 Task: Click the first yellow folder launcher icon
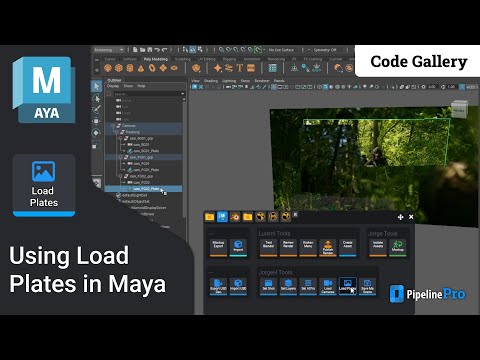(x=210, y=217)
